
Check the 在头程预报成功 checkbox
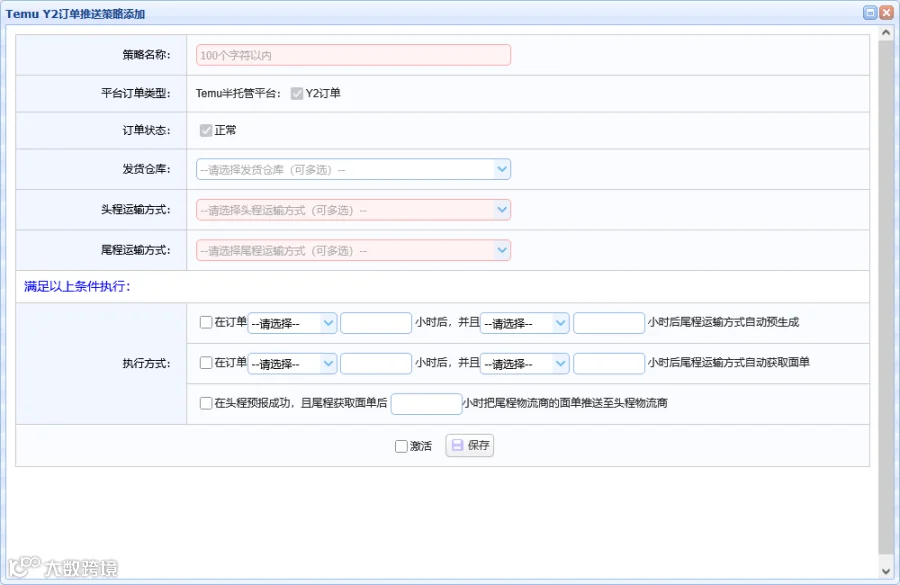click(206, 403)
